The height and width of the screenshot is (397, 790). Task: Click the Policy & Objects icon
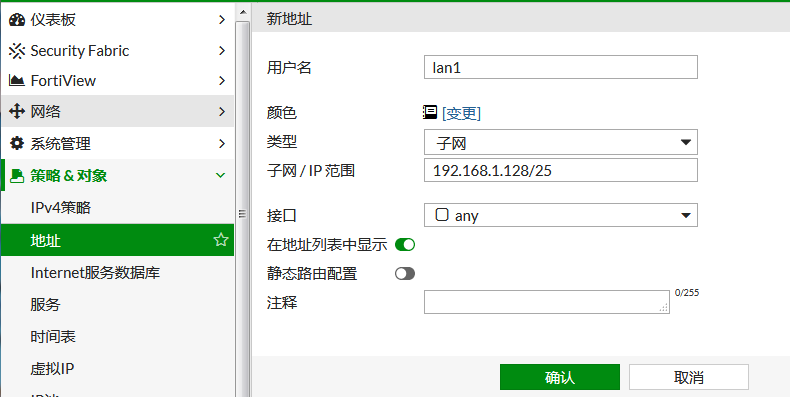(17, 176)
